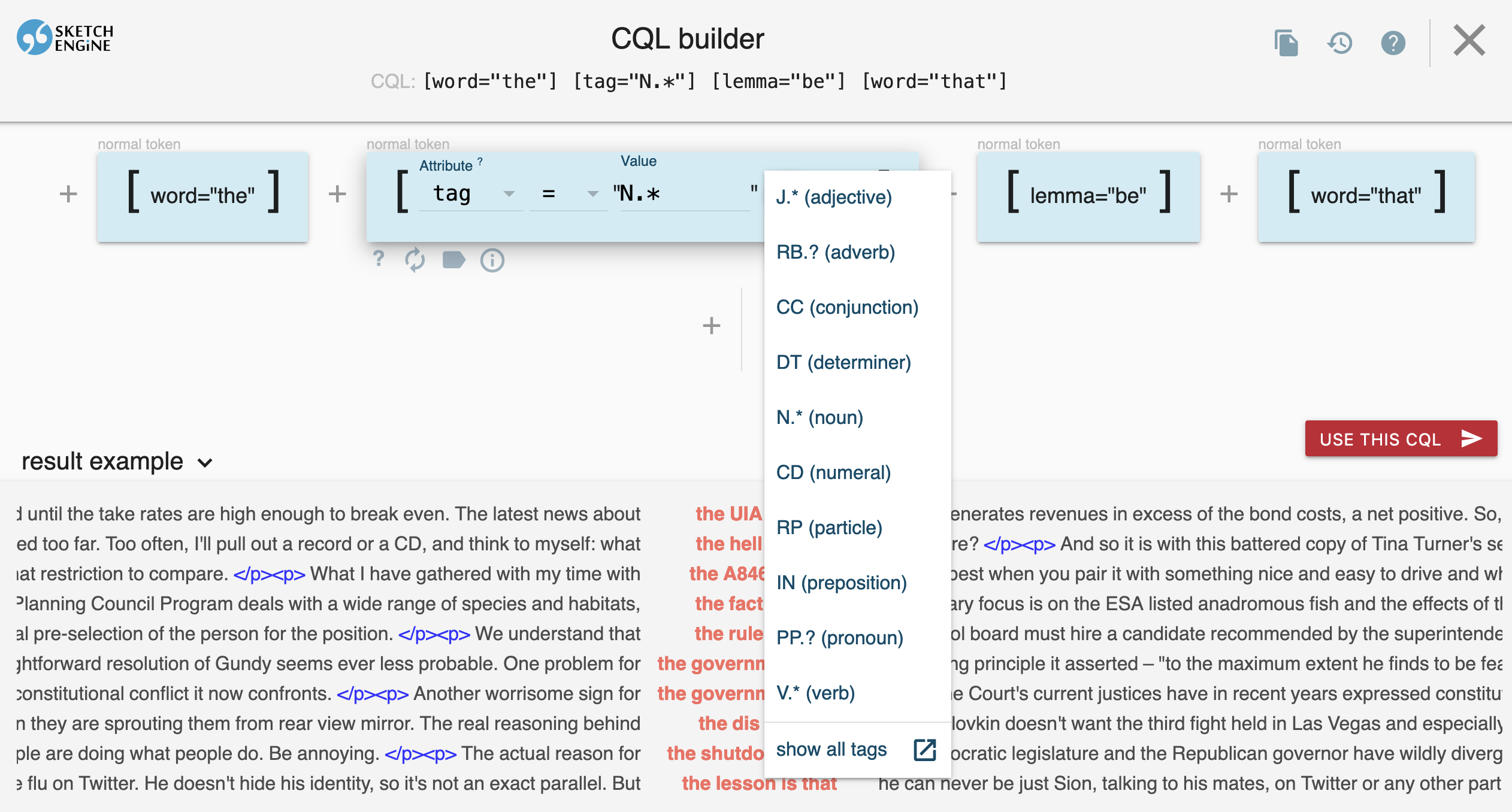The image size is (1512, 812).
Task: Click "the rule" highlighted result
Action: click(729, 634)
